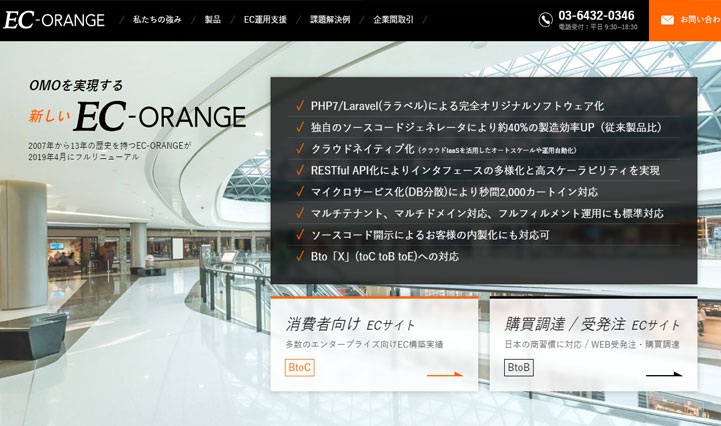The height and width of the screenshot is (426, 721).
Task: Click the black arrow on BtoB card
Action: point(664,374)
